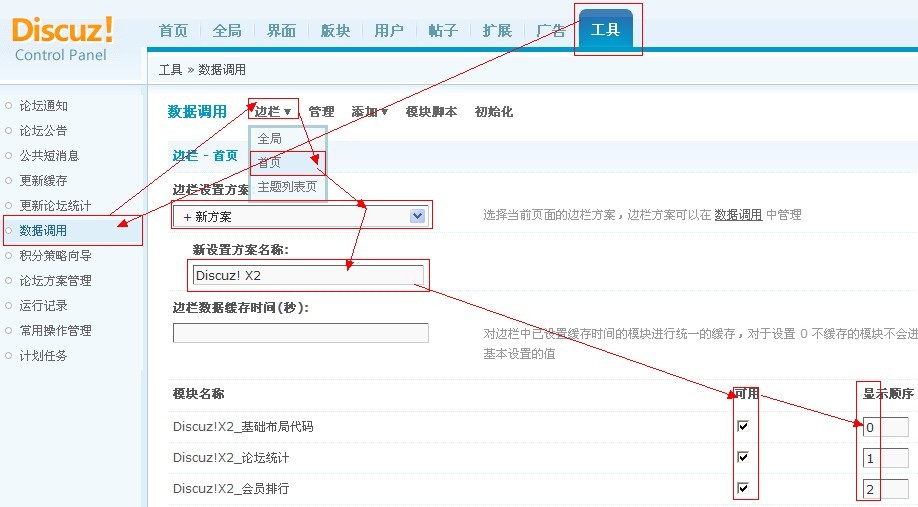Open the 管理 submenu tab
This screenshot has height=507, width=918.
click(x=321, y=111)
